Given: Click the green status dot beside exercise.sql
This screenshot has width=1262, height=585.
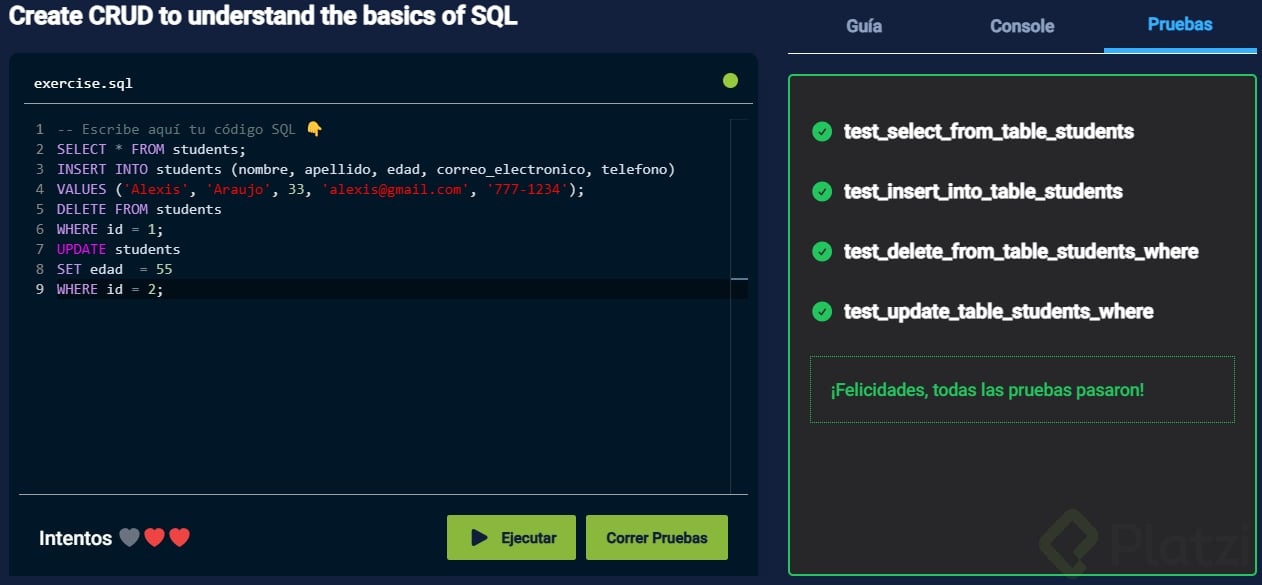Looking at the screenshot, I should pyautogui.click(x=730, y=81).
